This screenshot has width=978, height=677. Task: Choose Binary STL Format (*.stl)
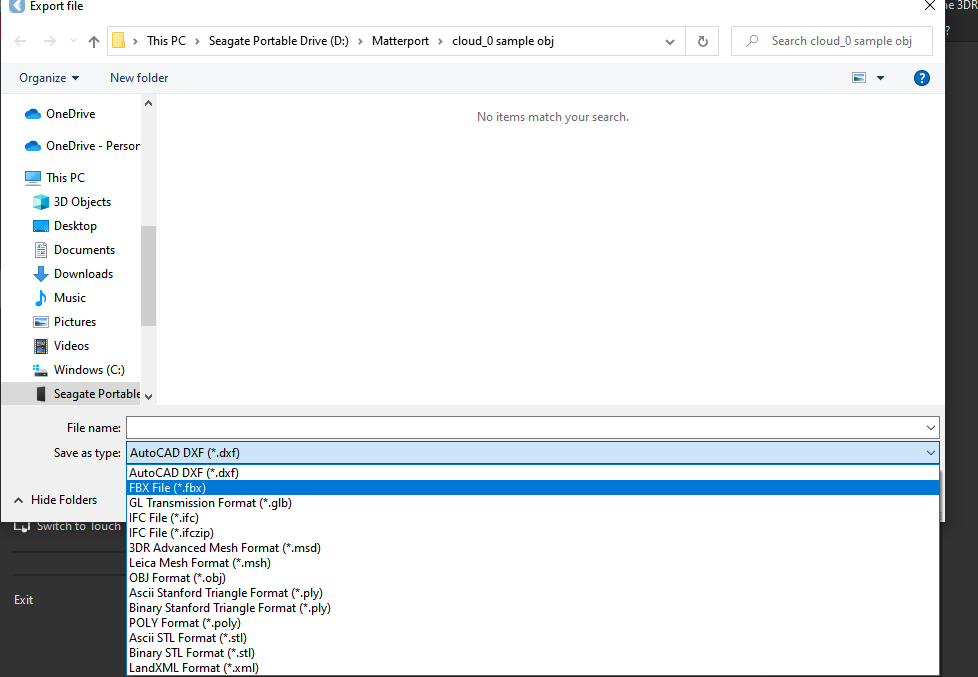tap(533, 653)
